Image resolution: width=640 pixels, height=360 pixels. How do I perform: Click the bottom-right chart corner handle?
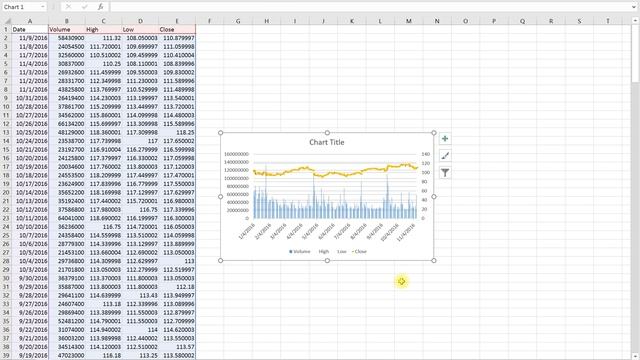434,260
